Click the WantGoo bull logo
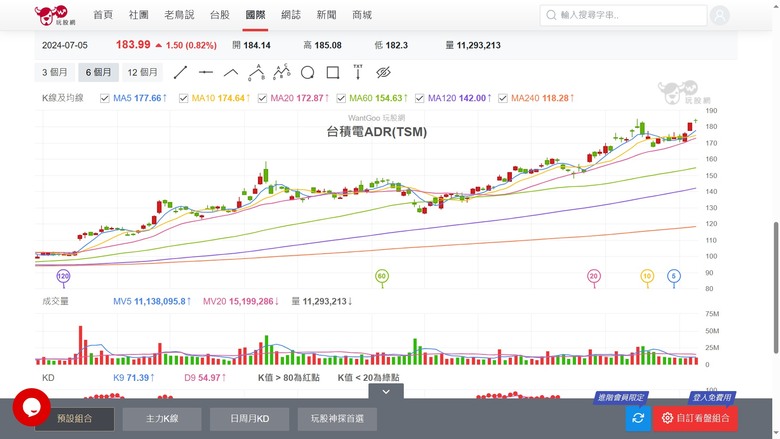This screenshot has height=439, width=780. point(55,15)
